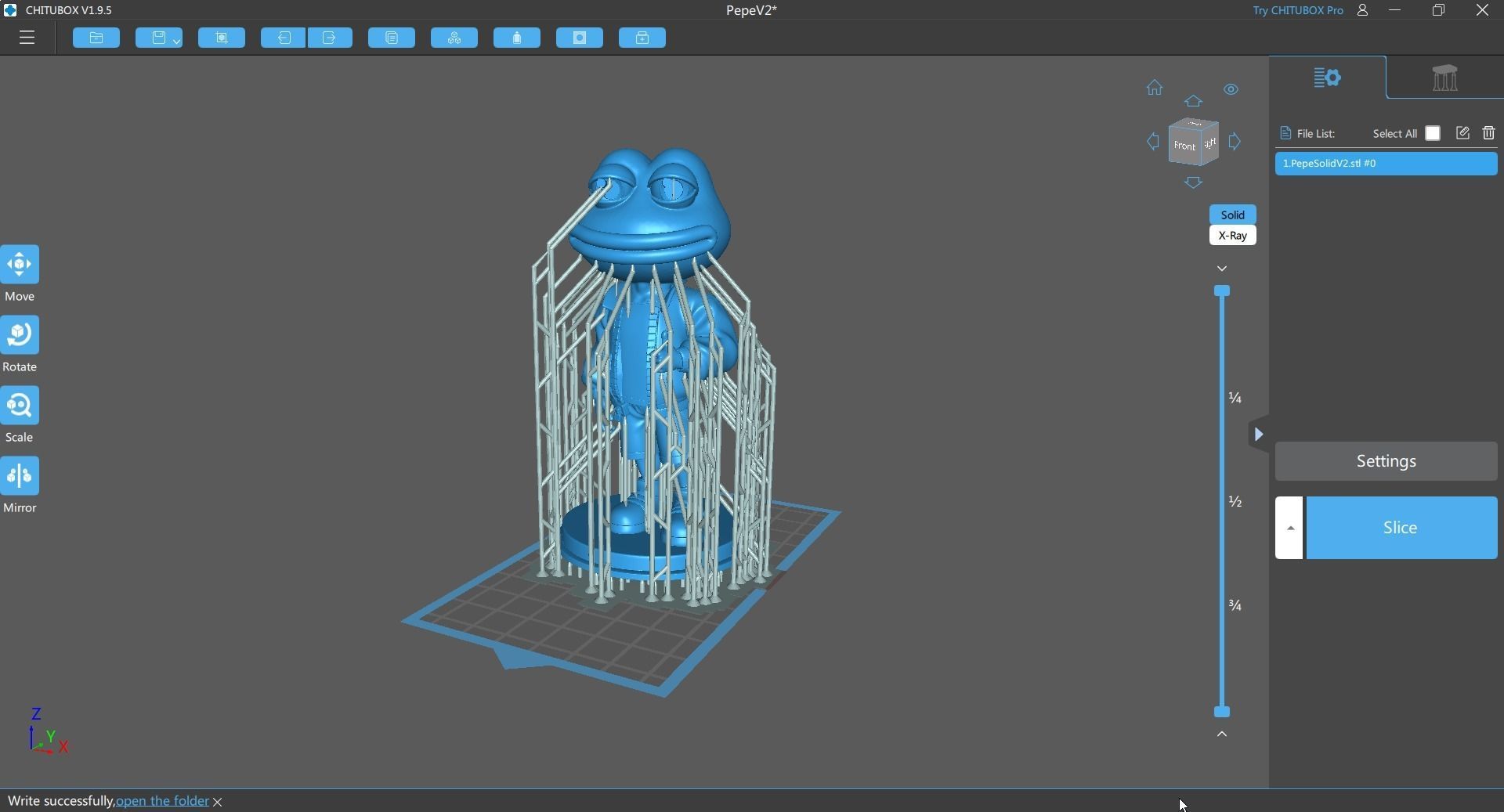Open the slice settings tab
Image resolution: width=1504 pixels, height=812 pixels.
(1328, 78)
